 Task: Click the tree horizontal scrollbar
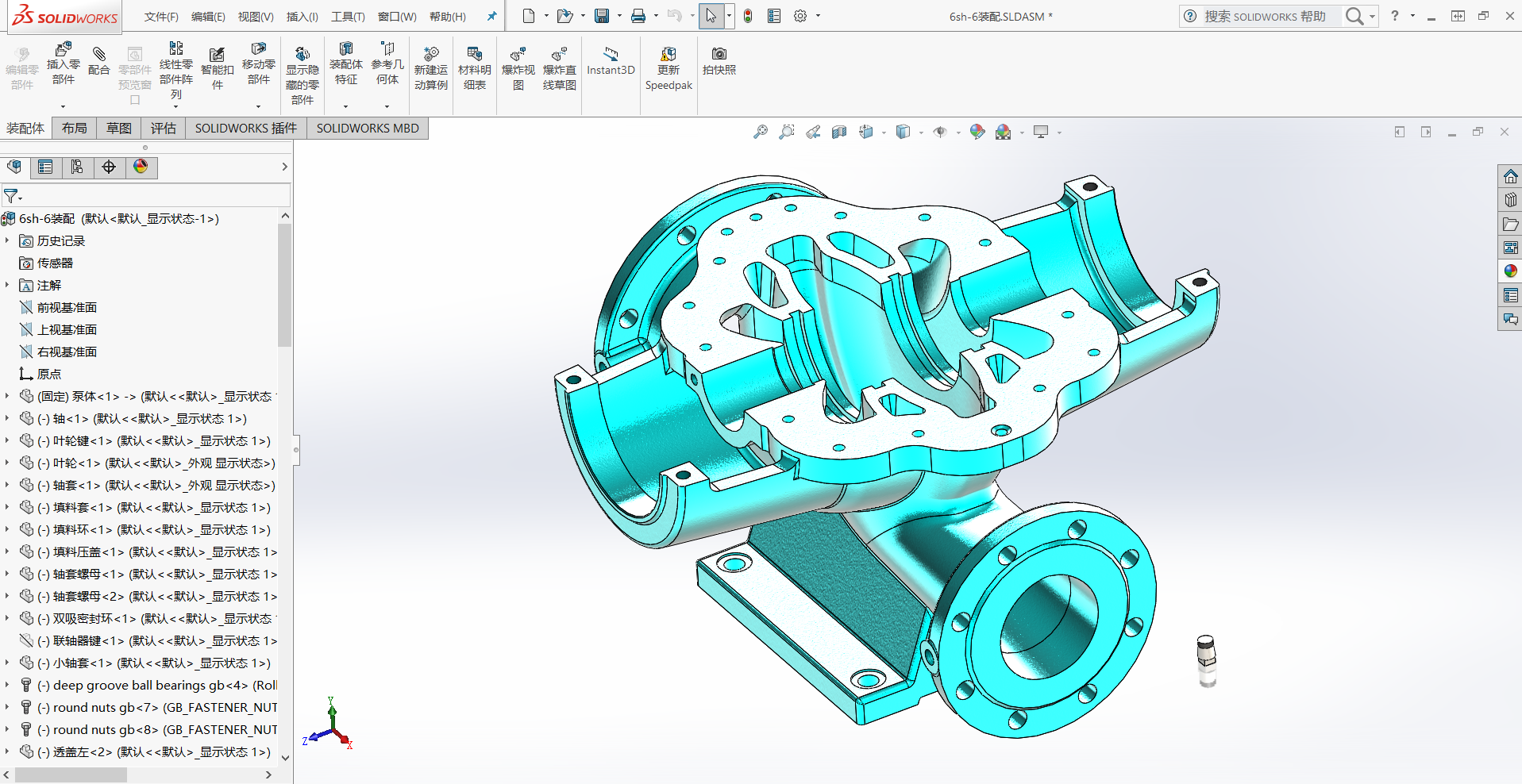click(x=71, y=774)
